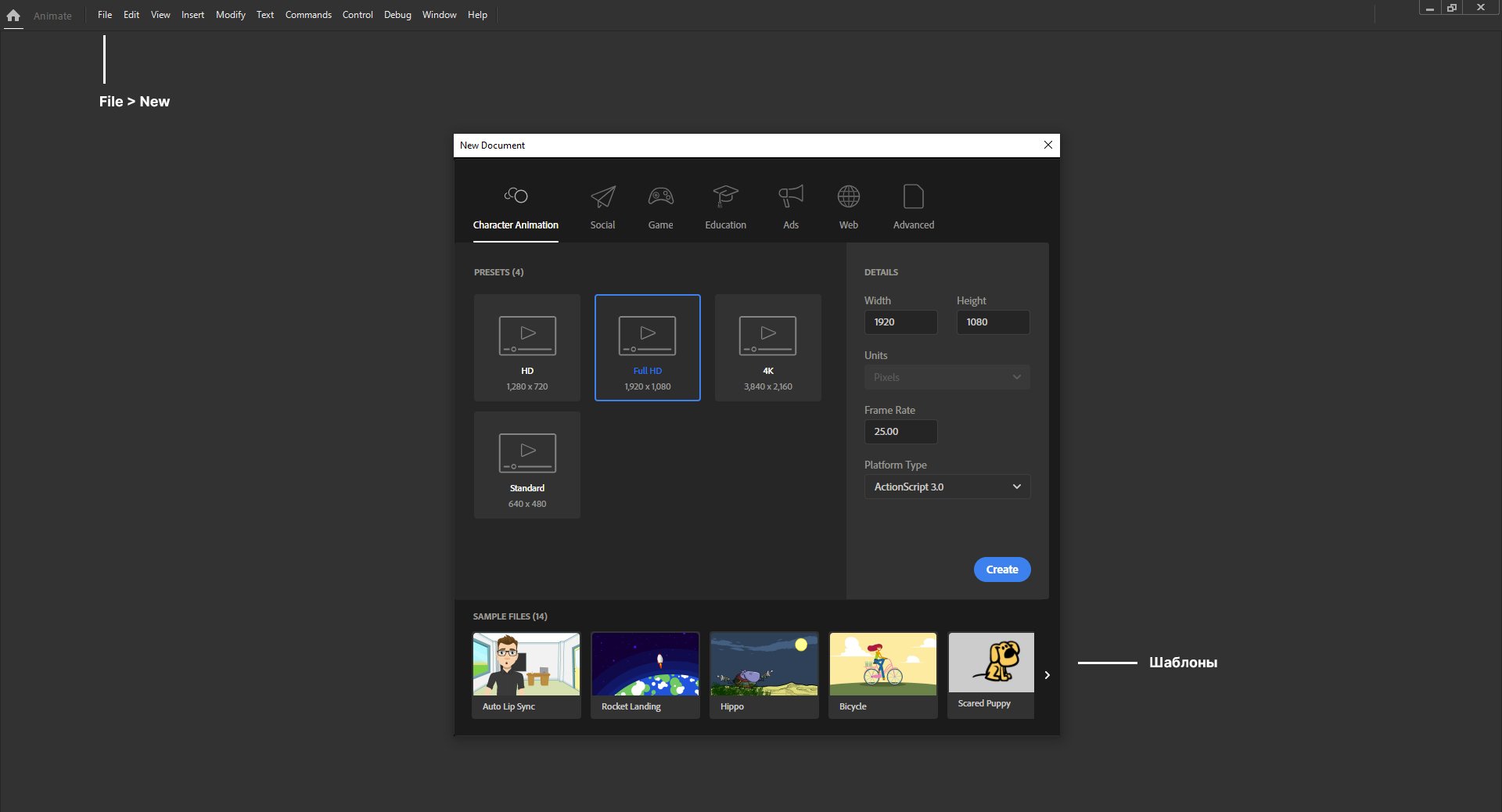Select the Full HD 1,920 x 1,080 preset

(x=648, y=347)
